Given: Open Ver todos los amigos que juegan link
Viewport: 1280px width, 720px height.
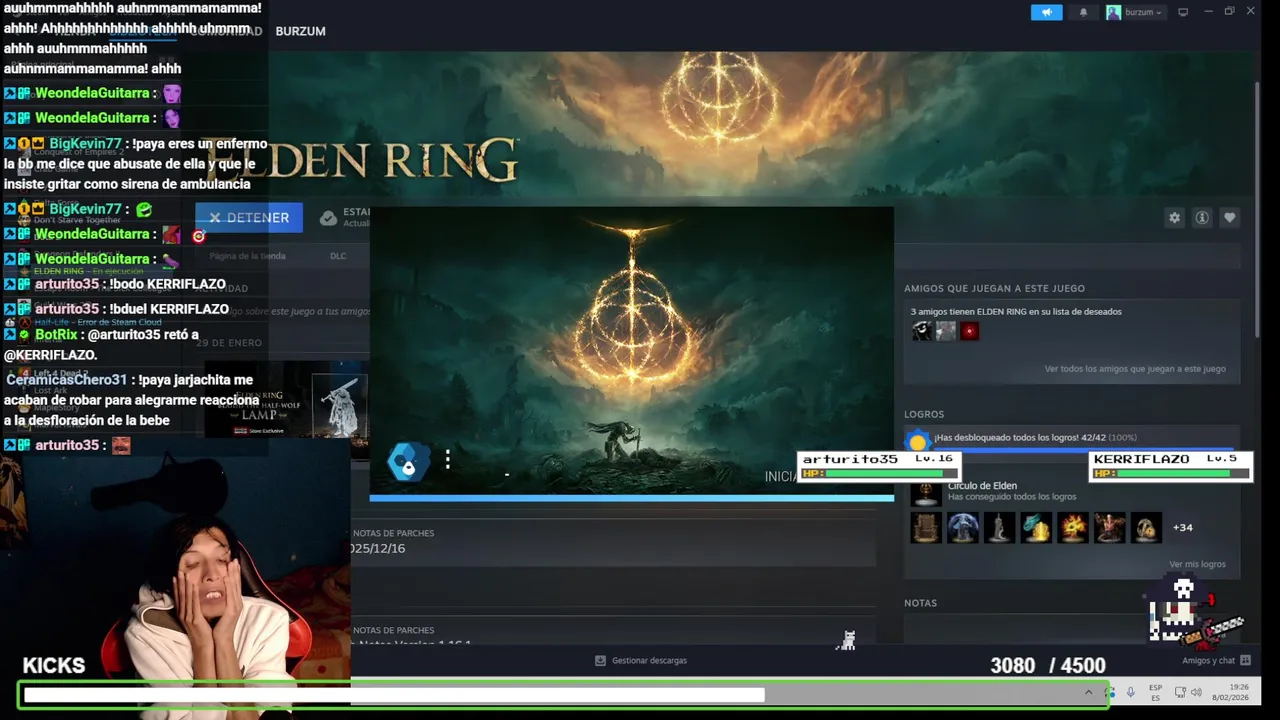Looking at the screenshot, I should [1135, 369].
